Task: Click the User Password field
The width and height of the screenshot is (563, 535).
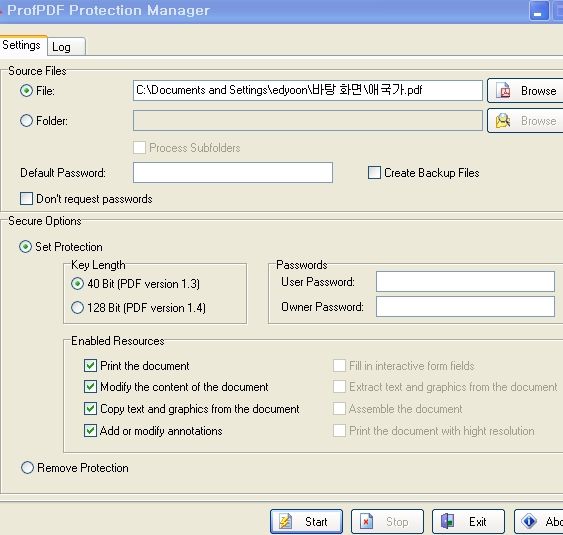Action: coord(465,282)
